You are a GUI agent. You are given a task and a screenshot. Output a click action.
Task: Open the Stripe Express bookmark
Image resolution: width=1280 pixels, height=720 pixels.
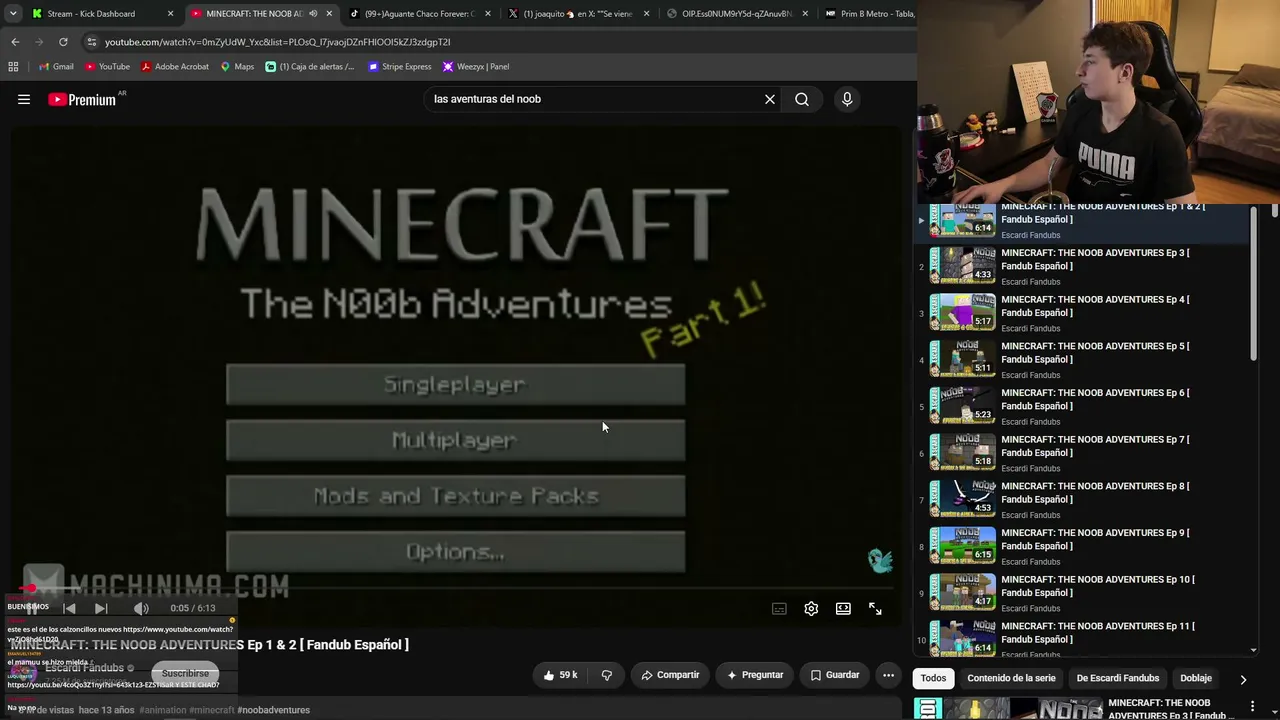(x=400, y=67)
